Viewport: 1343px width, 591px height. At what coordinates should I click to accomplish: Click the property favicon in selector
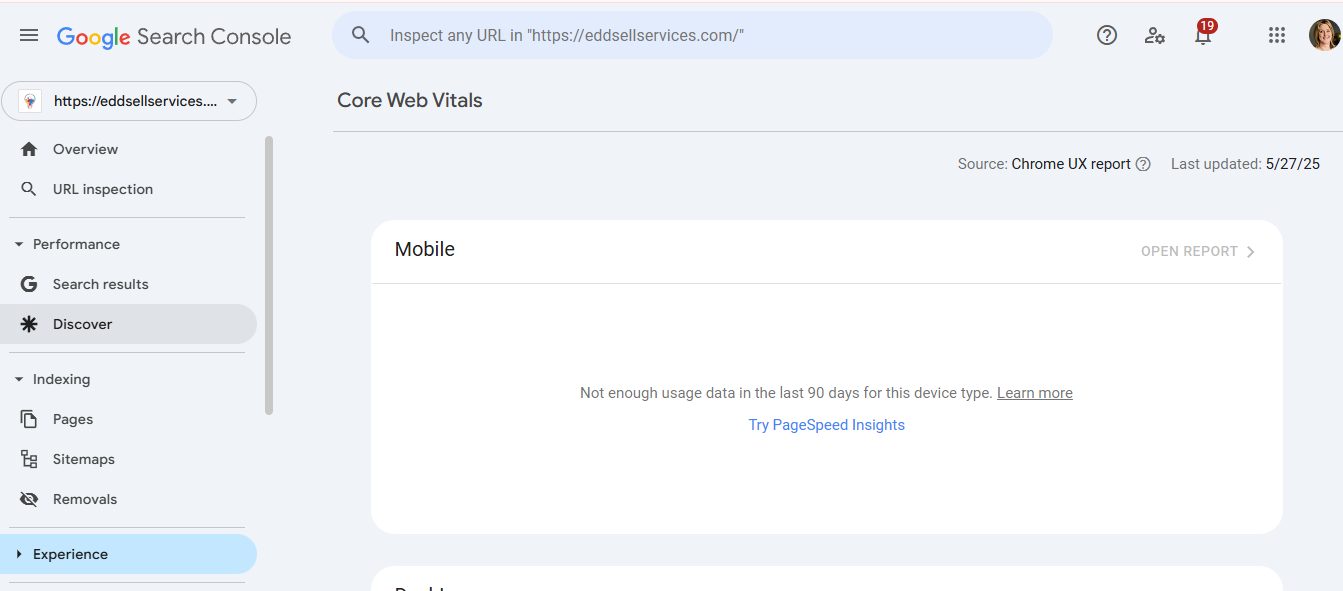[30, 101]
